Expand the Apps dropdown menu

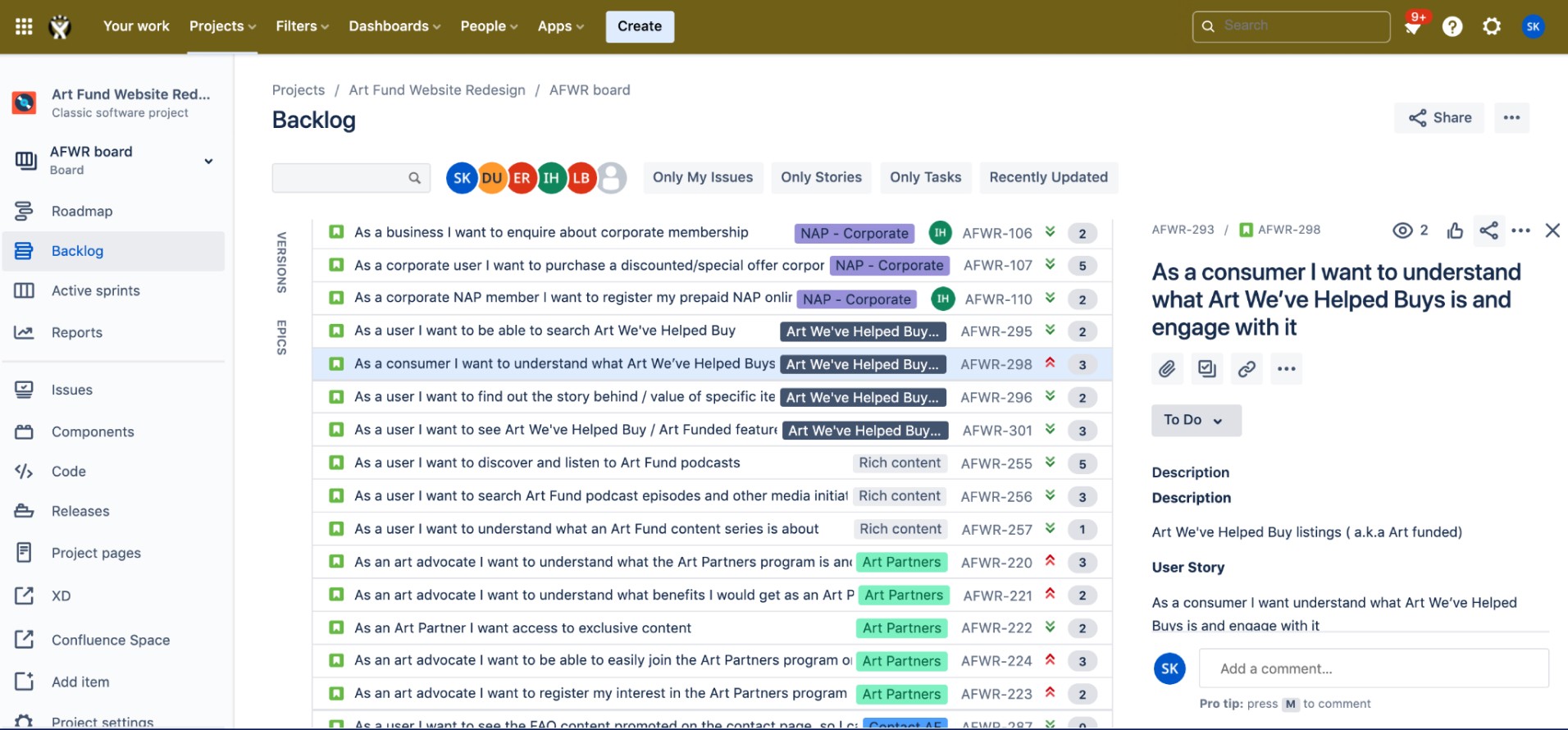click(x=561, y=26)
